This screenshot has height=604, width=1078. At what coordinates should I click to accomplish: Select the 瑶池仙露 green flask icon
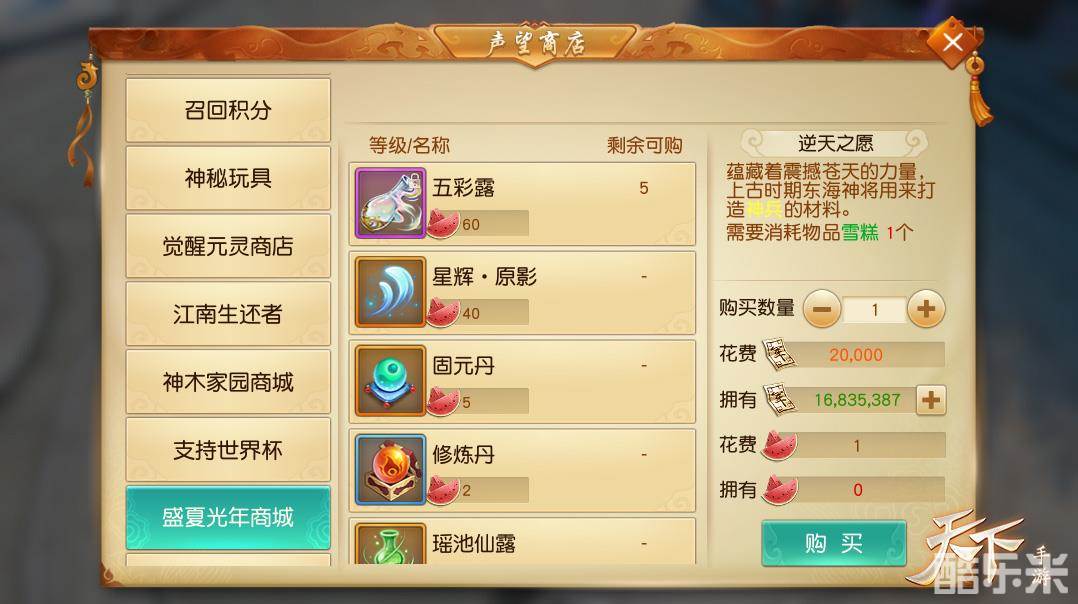tap(390, 544)
